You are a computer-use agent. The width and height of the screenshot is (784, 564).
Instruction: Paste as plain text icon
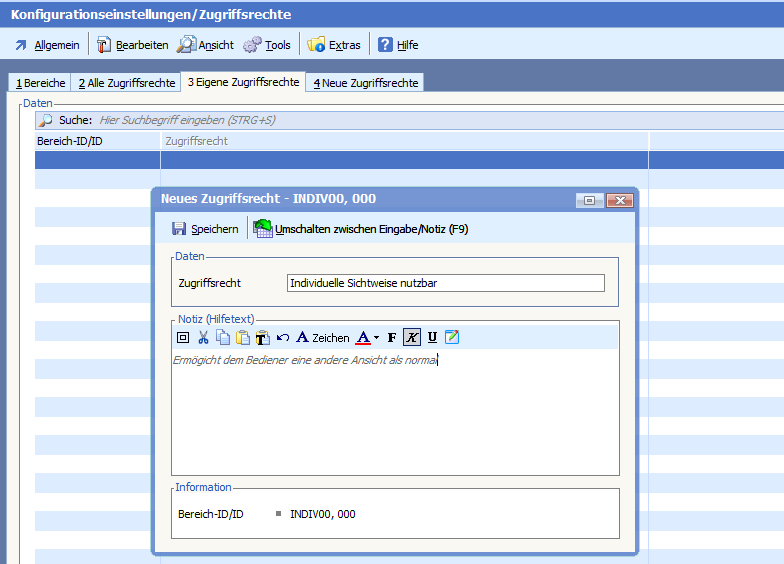[x=263, y=338]
